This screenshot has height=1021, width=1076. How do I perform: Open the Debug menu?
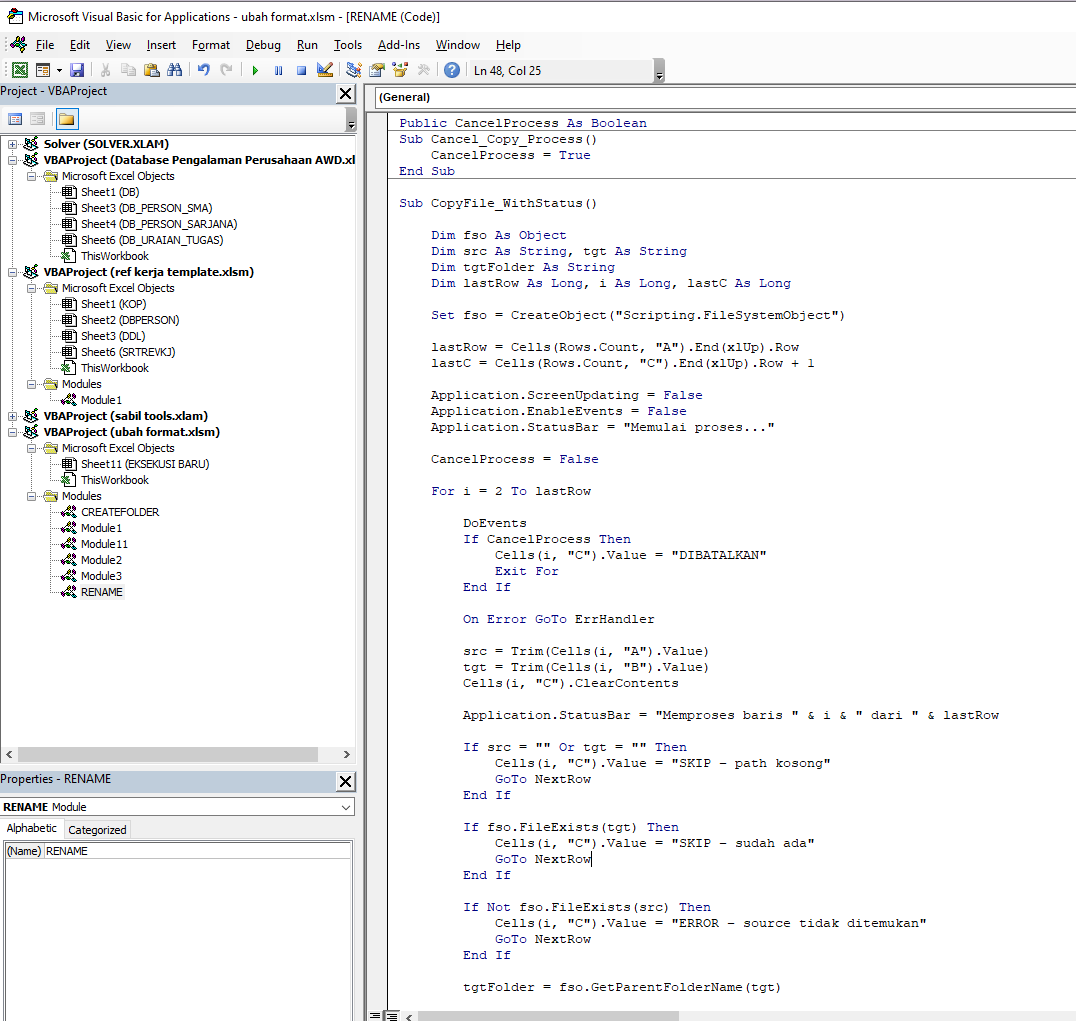click(x=263, y=45)
